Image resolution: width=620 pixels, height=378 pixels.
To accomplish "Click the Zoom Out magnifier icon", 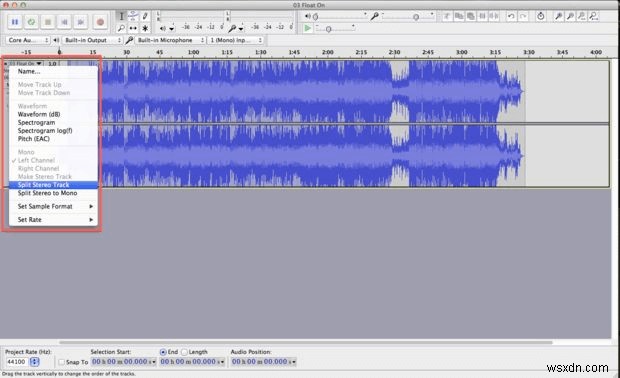I will [x=570, y=16].
